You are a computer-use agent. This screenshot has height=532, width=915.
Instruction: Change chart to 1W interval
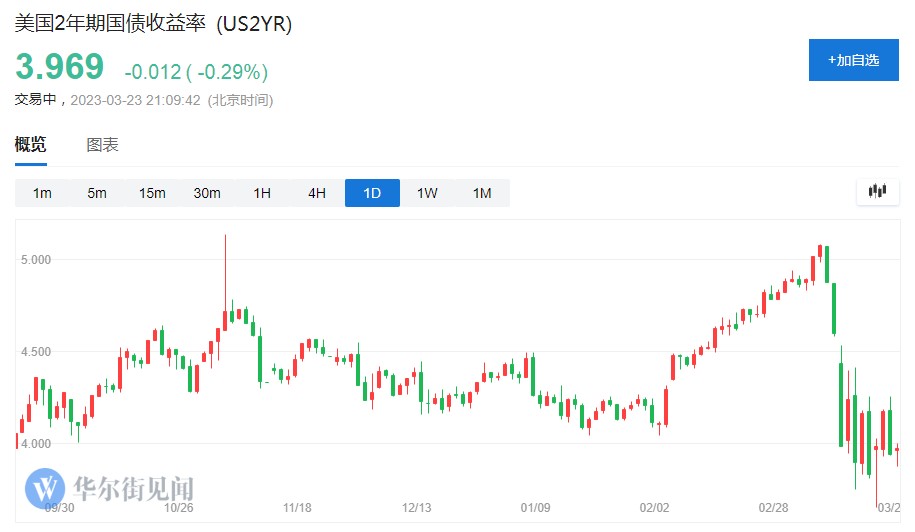pyautogui.click(x=427, y=193)
